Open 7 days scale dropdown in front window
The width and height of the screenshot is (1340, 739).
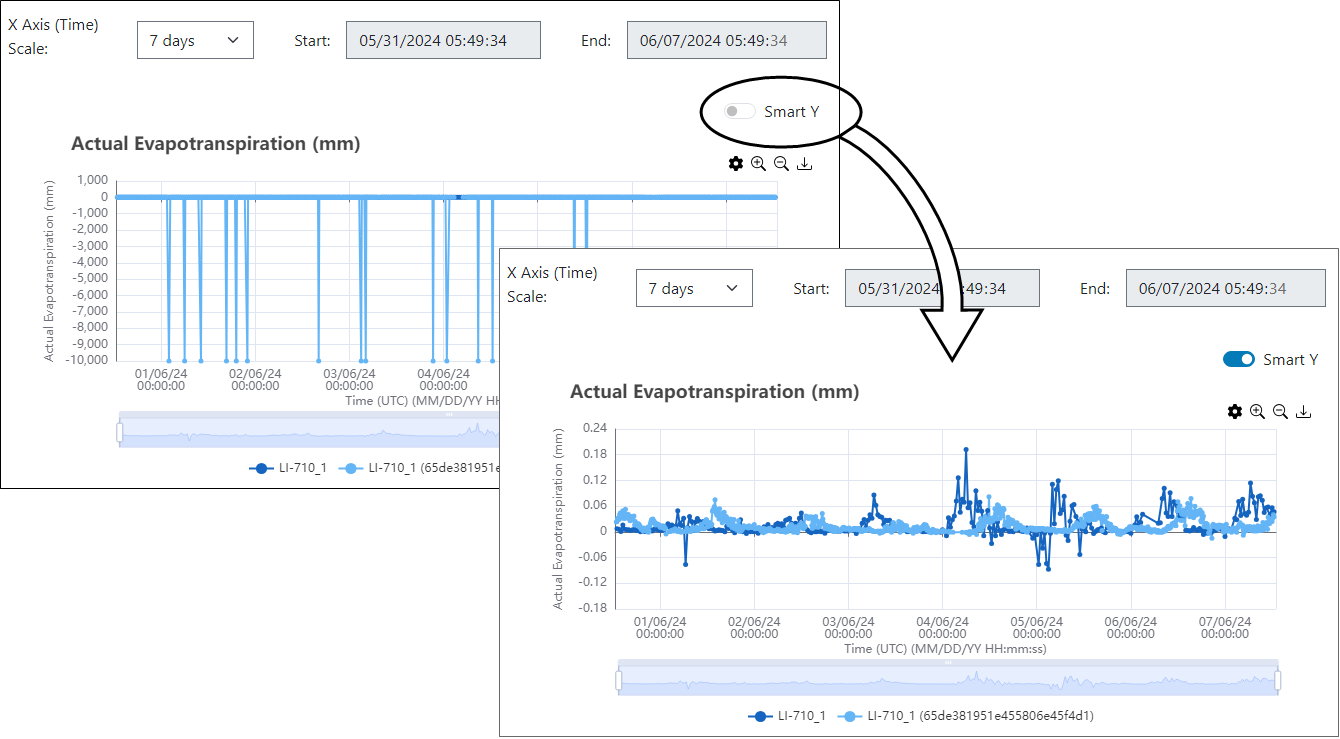(694, 288)
